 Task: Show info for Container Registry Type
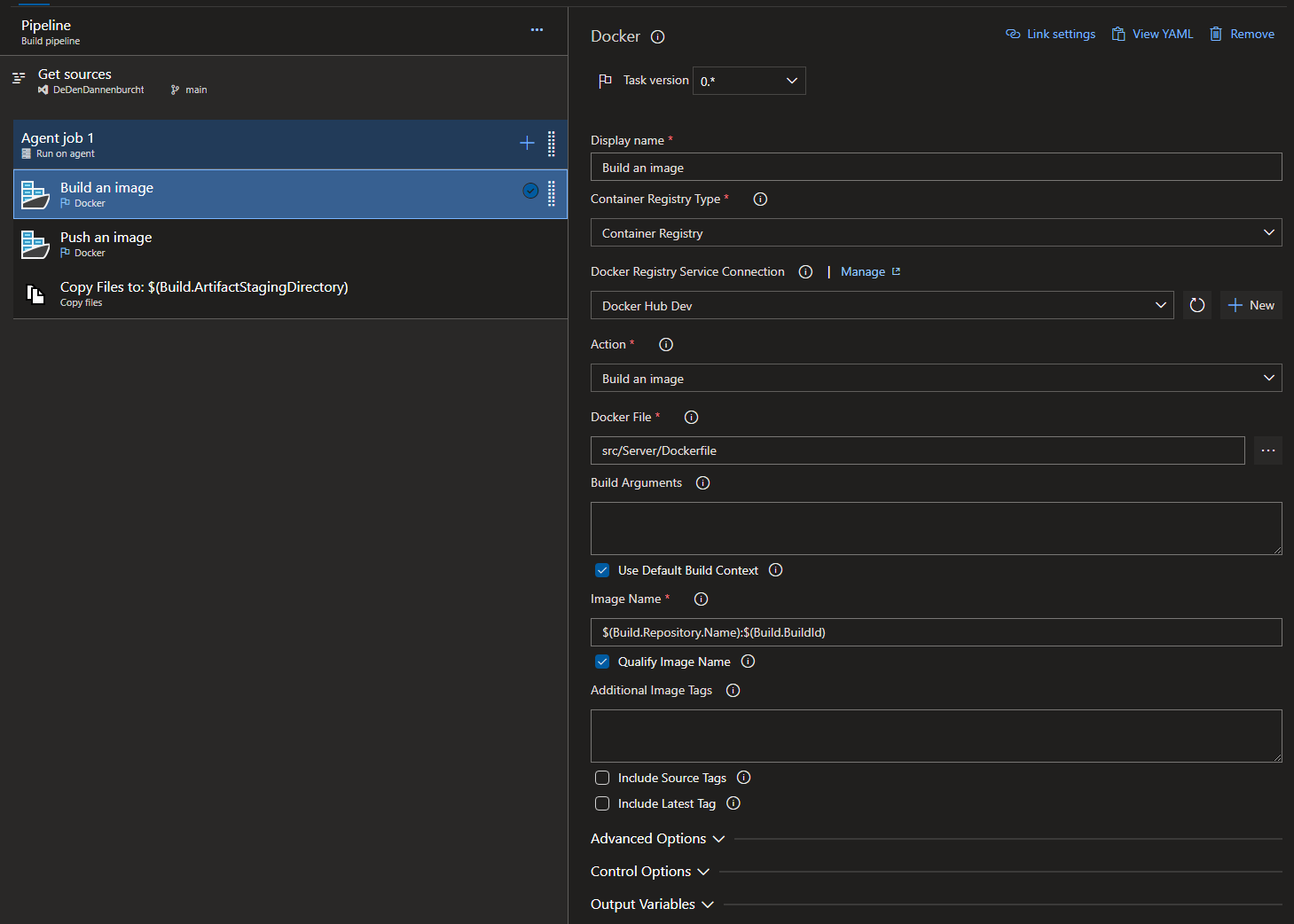(760, 200)
